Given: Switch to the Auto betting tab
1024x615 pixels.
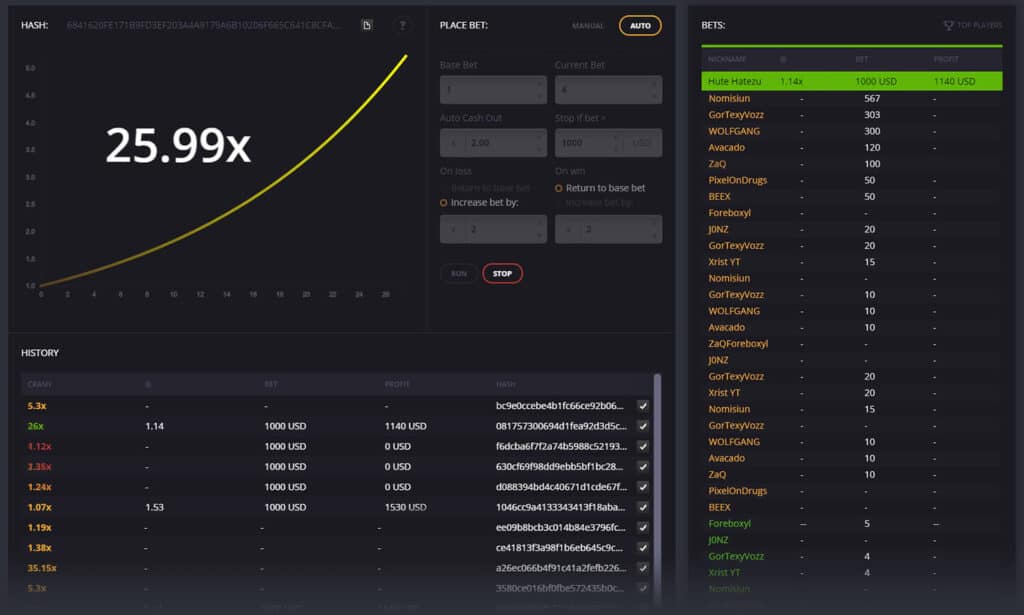Looking at the screenshot, I should 640,26.
